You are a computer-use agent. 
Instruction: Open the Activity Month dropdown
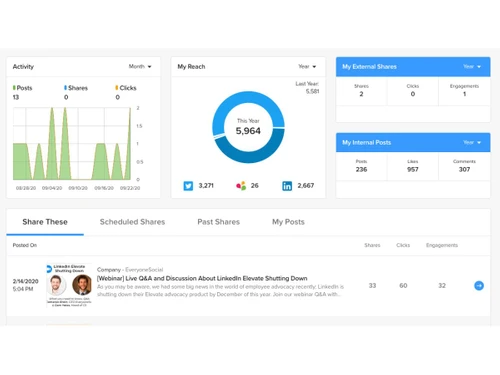(x=140, y=66)
